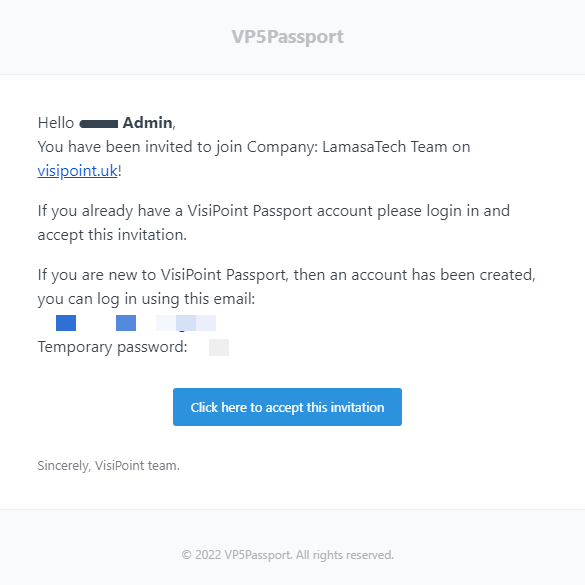Click the 'new to VisiPoint Passport' paragraph

(287, 287)
